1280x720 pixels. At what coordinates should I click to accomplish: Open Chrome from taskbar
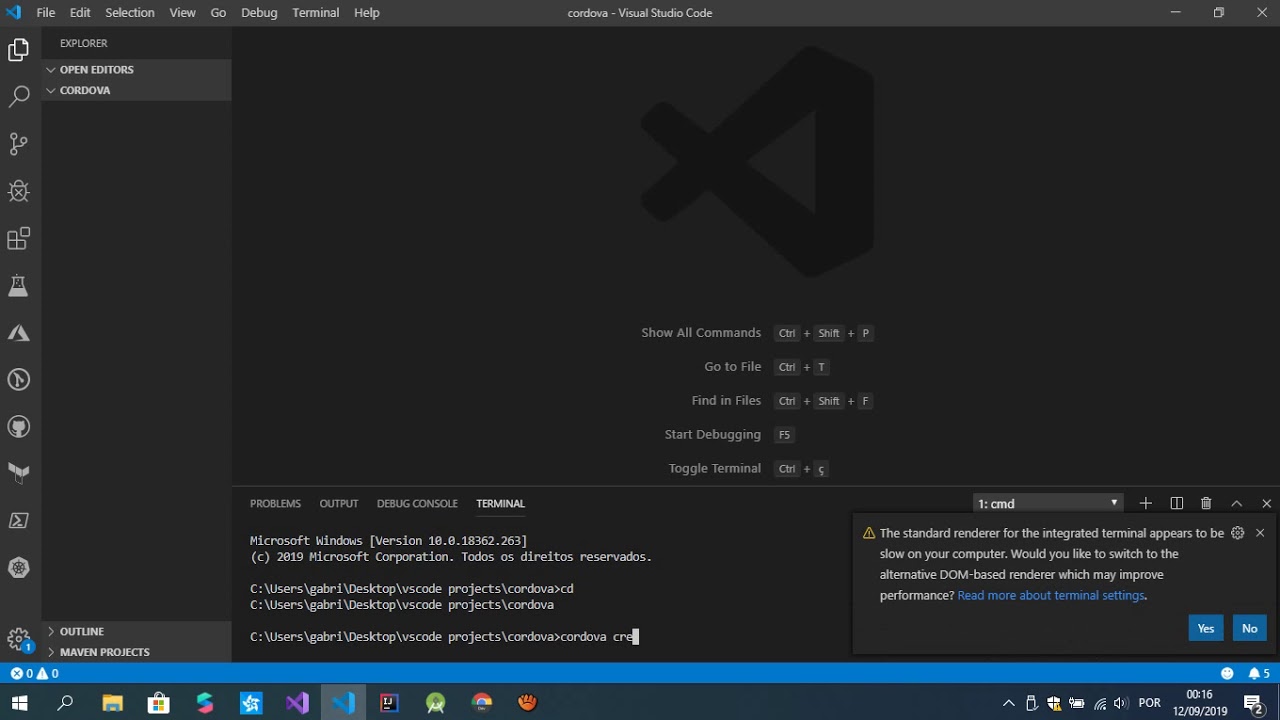[482, 703]
